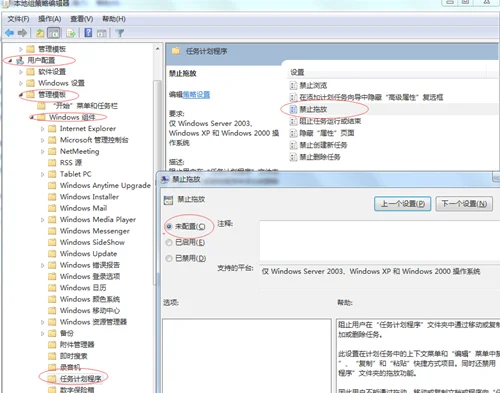Open the 帮助(H) menu
Image resolution: width=500 pixels, height=393 pixels.
point(114,19)
